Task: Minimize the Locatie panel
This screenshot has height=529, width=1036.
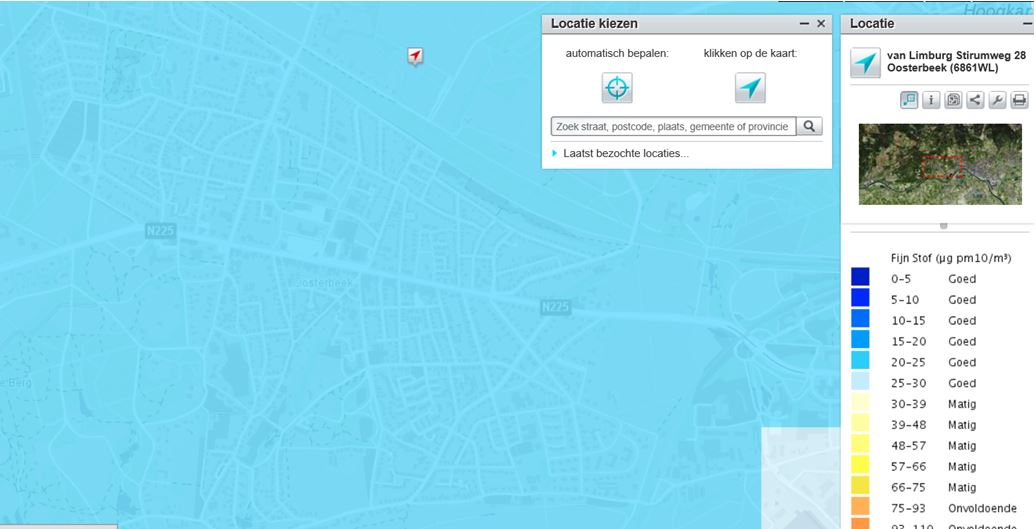Action: (x=1028, y=24)
